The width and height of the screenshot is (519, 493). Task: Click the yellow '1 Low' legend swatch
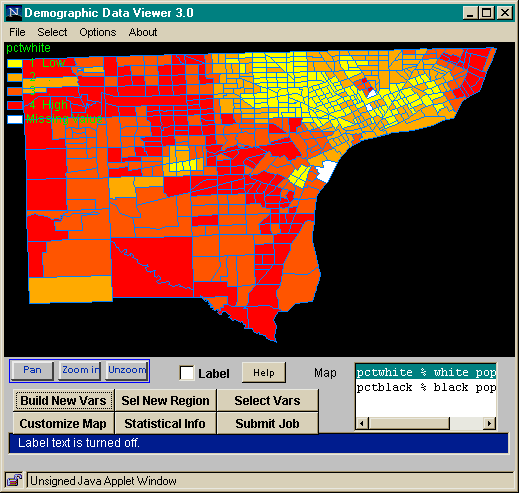15,63
